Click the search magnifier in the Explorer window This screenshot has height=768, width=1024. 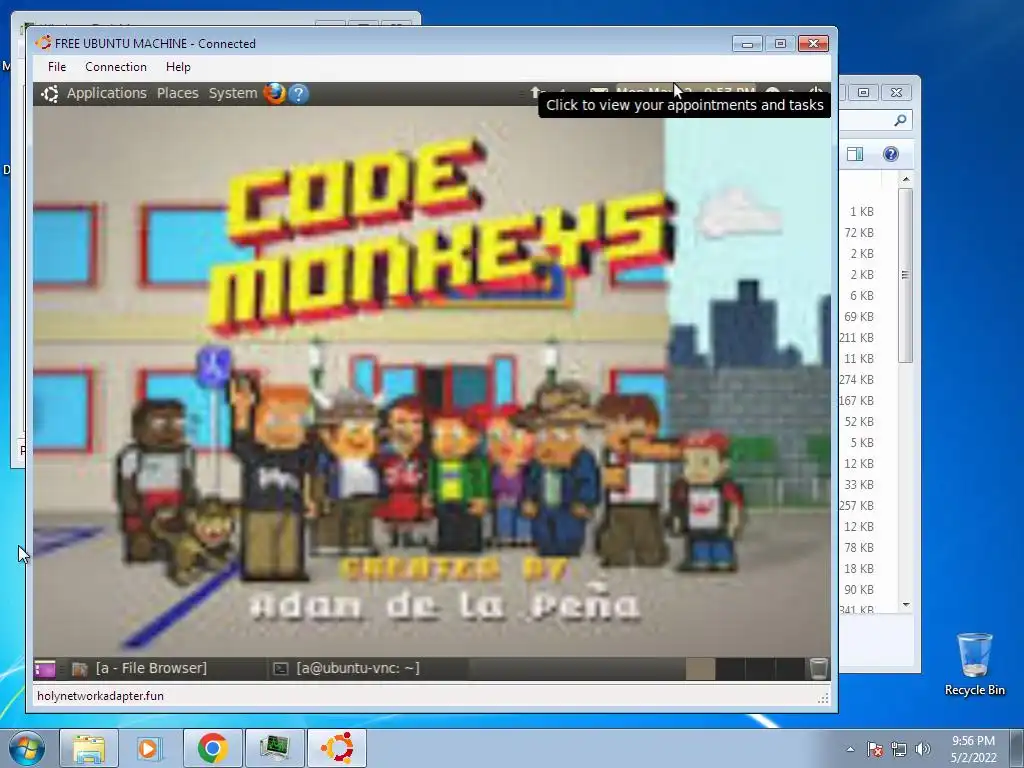tap(900, 120)
